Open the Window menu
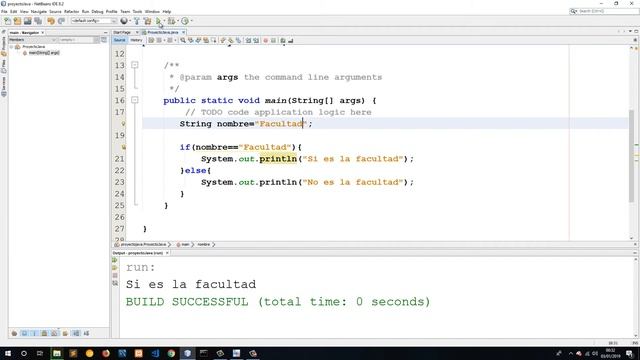 (x=152, y=11)
